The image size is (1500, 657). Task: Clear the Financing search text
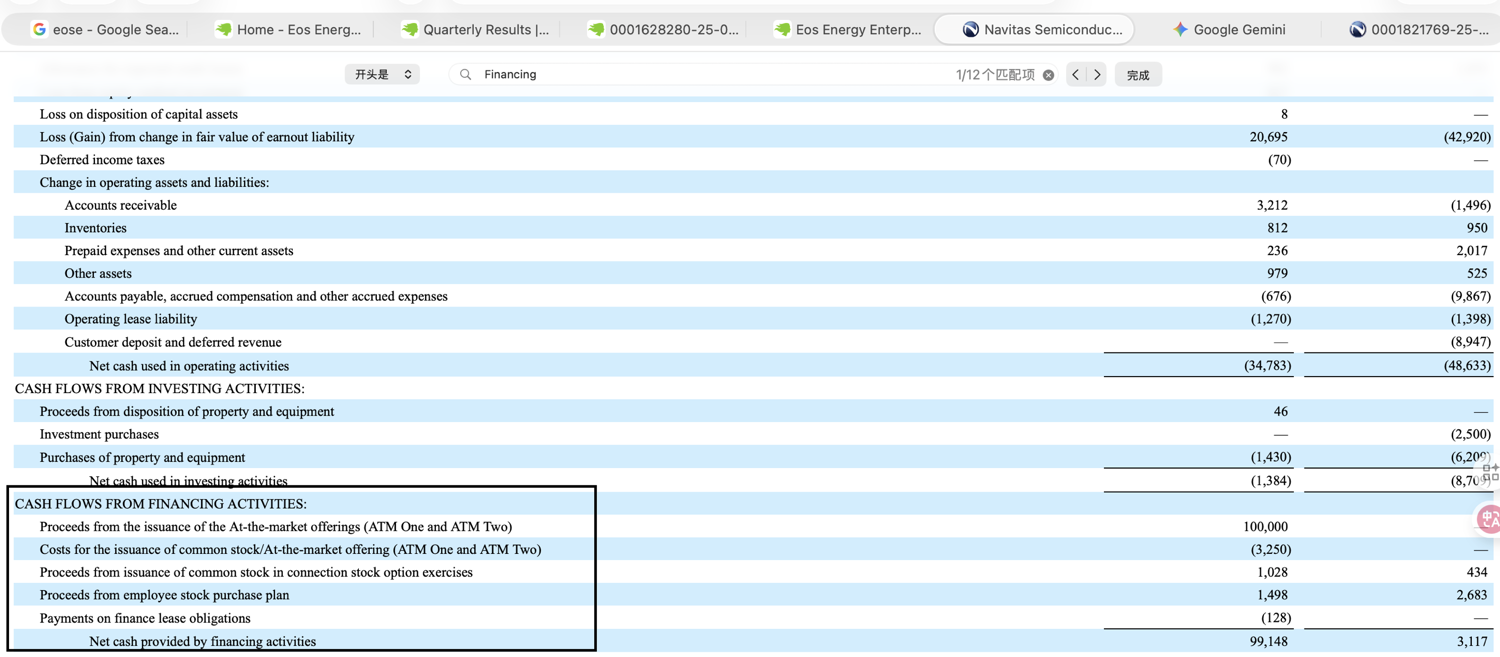coord(1048,75)
